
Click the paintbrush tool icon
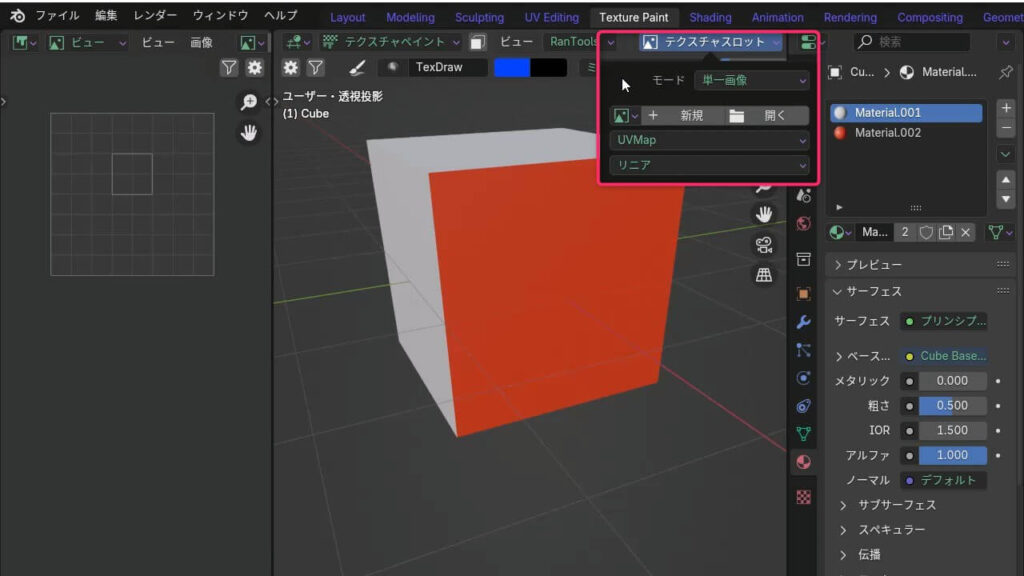pos(357,67)
